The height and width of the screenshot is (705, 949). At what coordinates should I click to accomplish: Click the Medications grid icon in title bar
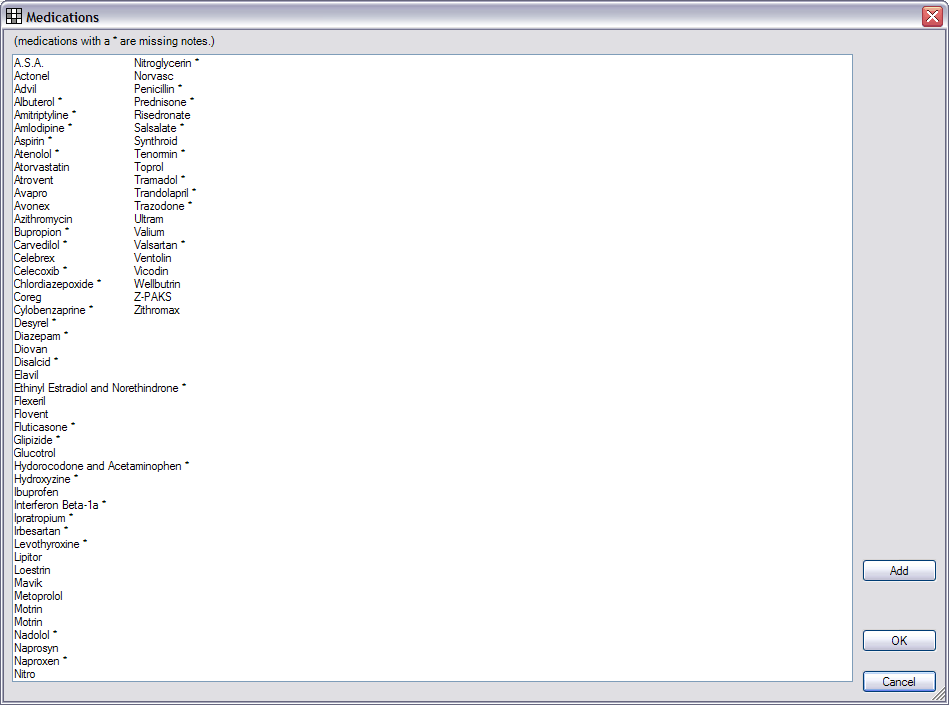13,16
